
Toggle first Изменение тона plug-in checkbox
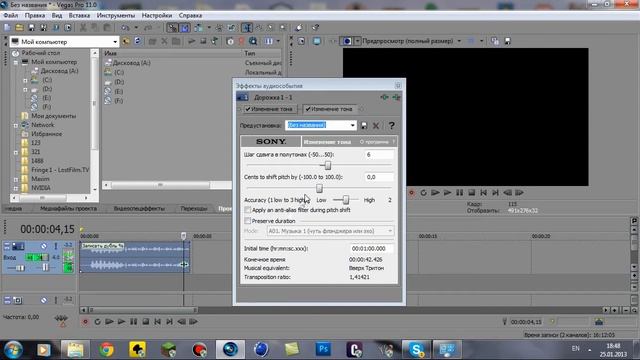tap(248, 109)
